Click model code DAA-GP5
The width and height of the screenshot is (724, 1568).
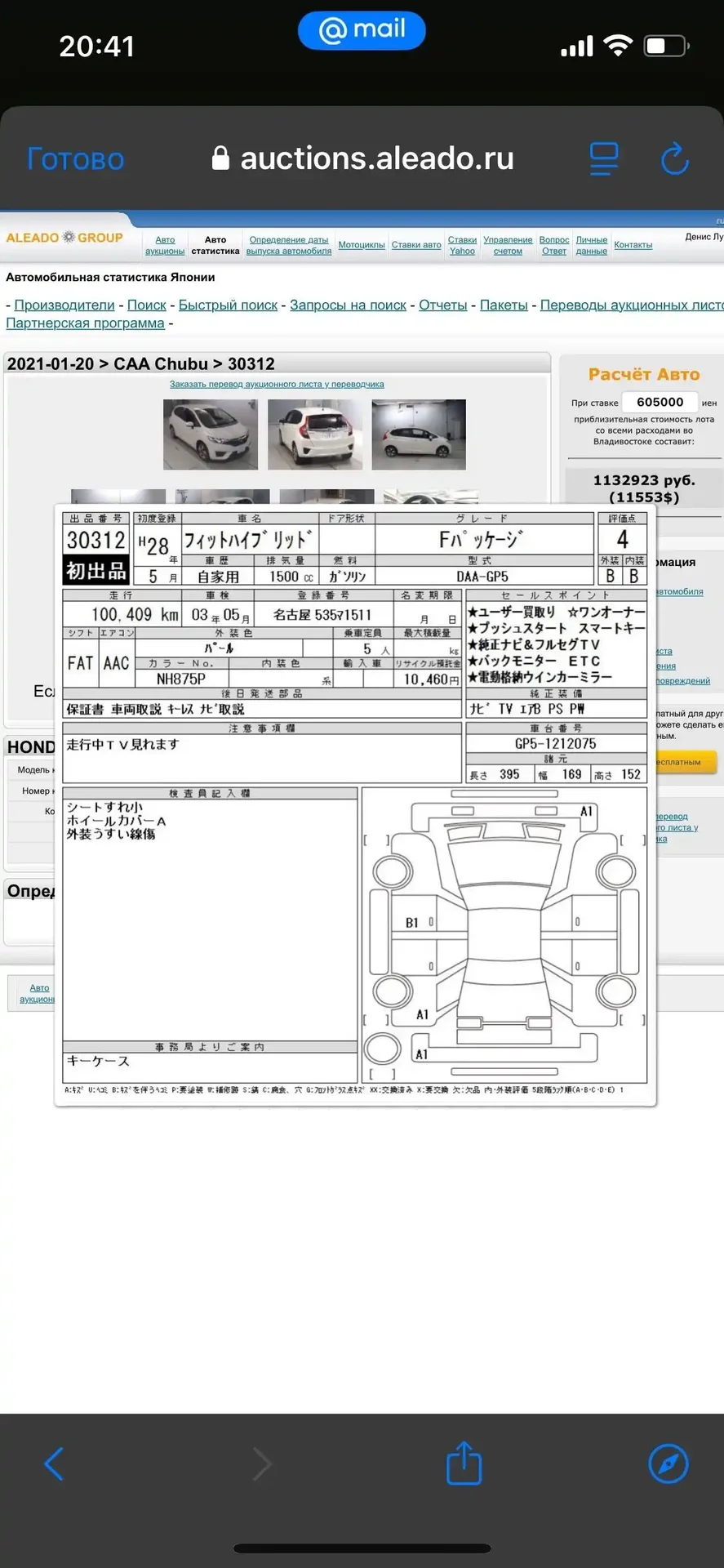click(482, 577)
